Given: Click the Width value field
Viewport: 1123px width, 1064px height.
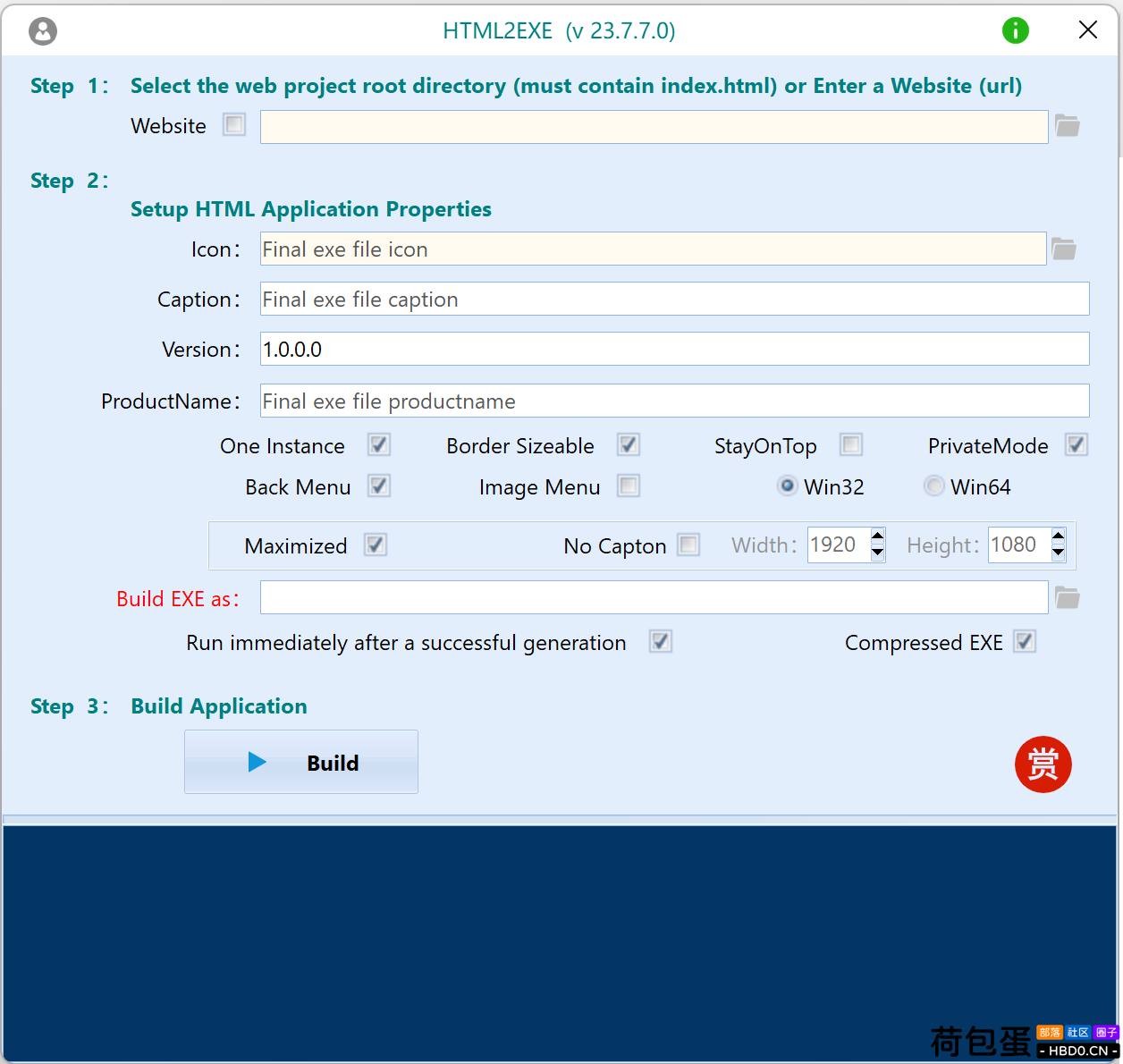Looking at the screenshot, I should click(x=839, y=545).
